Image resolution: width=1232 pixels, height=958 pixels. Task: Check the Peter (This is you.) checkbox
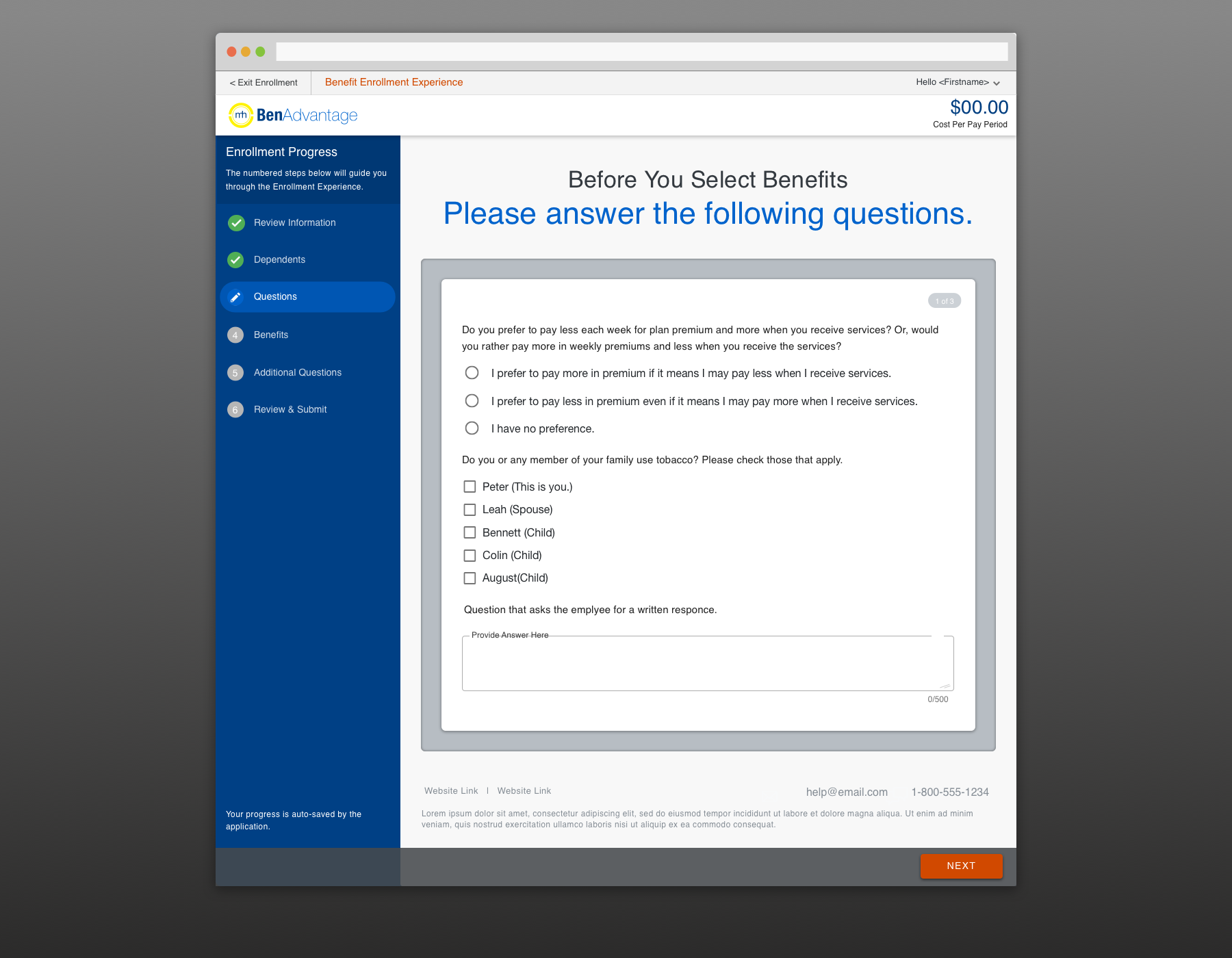pyautogui.click(x=470, y=487)
